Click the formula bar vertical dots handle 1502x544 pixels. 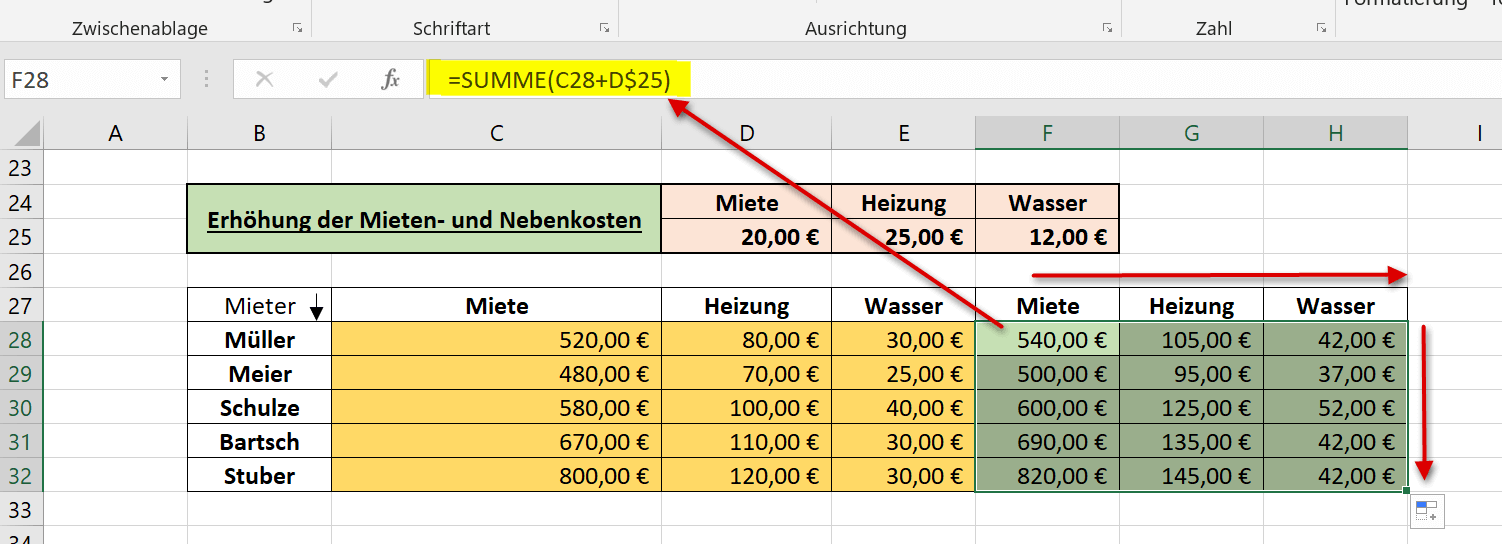(x=207, y=79)
